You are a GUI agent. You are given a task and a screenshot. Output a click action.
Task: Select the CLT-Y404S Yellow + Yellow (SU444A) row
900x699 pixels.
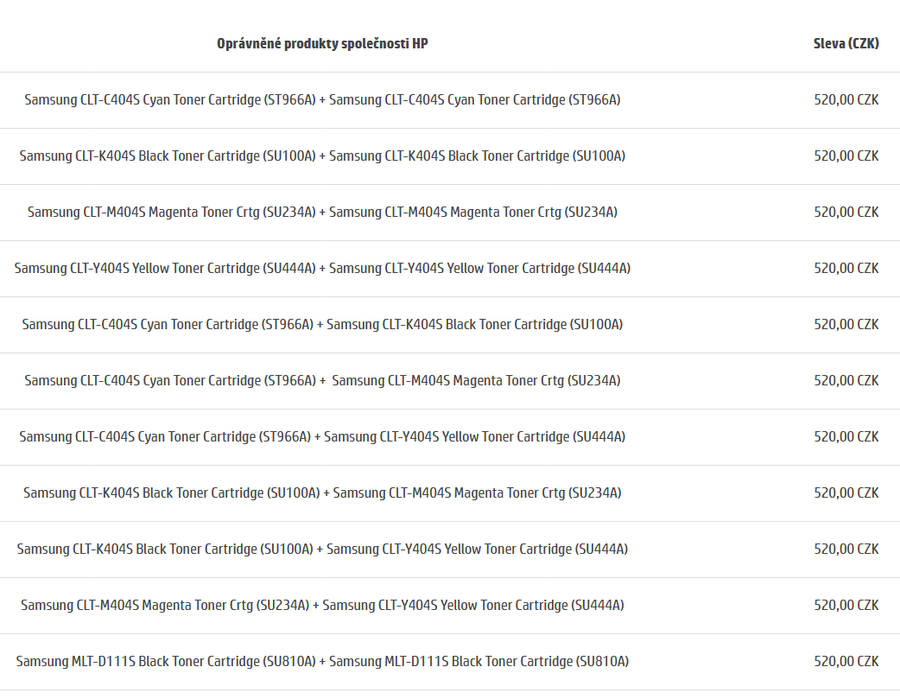(x=450, y=269)
